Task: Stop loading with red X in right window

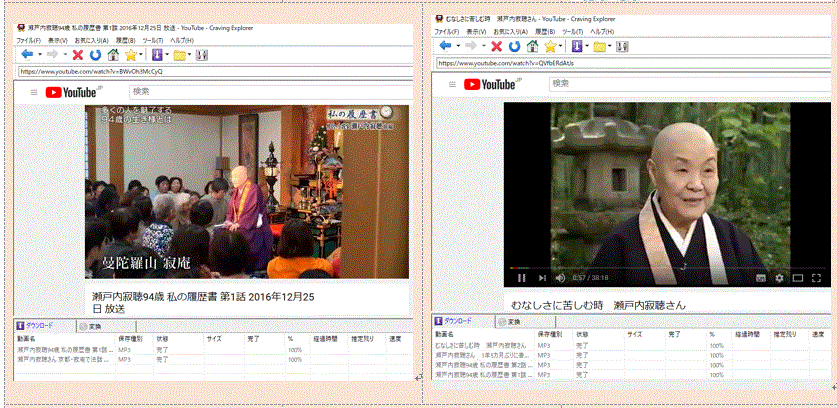Action: click(x=496, y=46)
